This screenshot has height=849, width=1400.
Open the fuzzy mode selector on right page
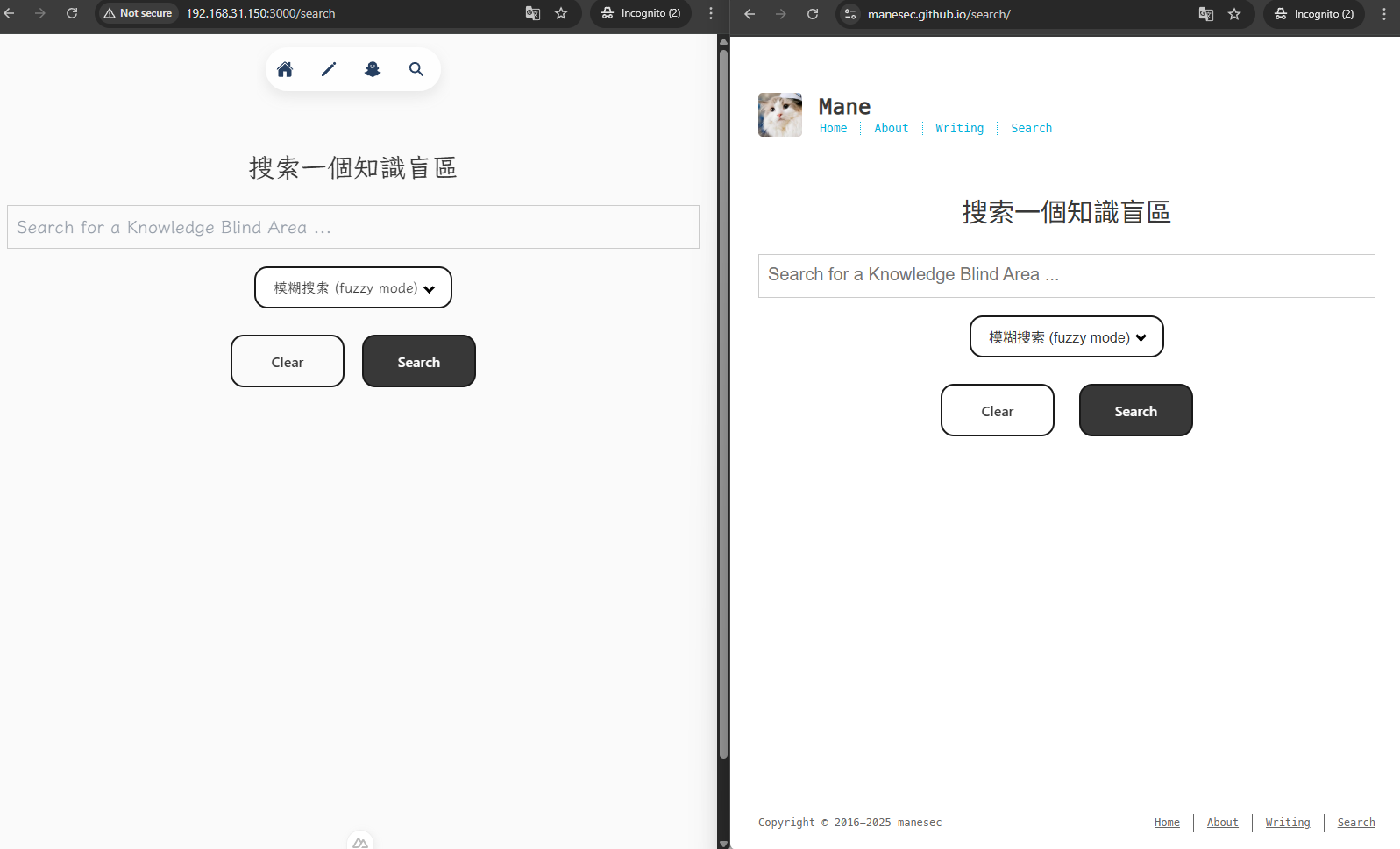1066,337
